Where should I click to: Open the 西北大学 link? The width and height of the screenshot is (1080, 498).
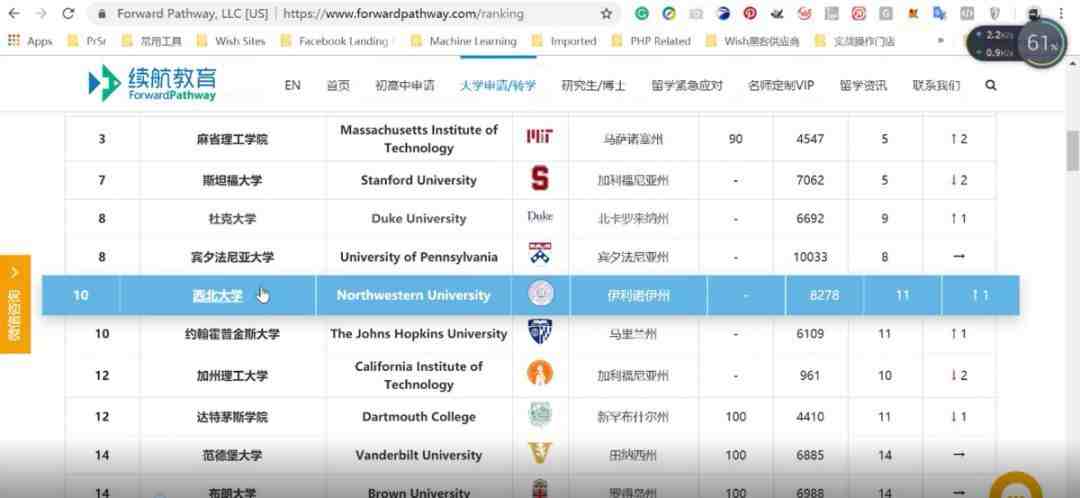coord(218,295)
